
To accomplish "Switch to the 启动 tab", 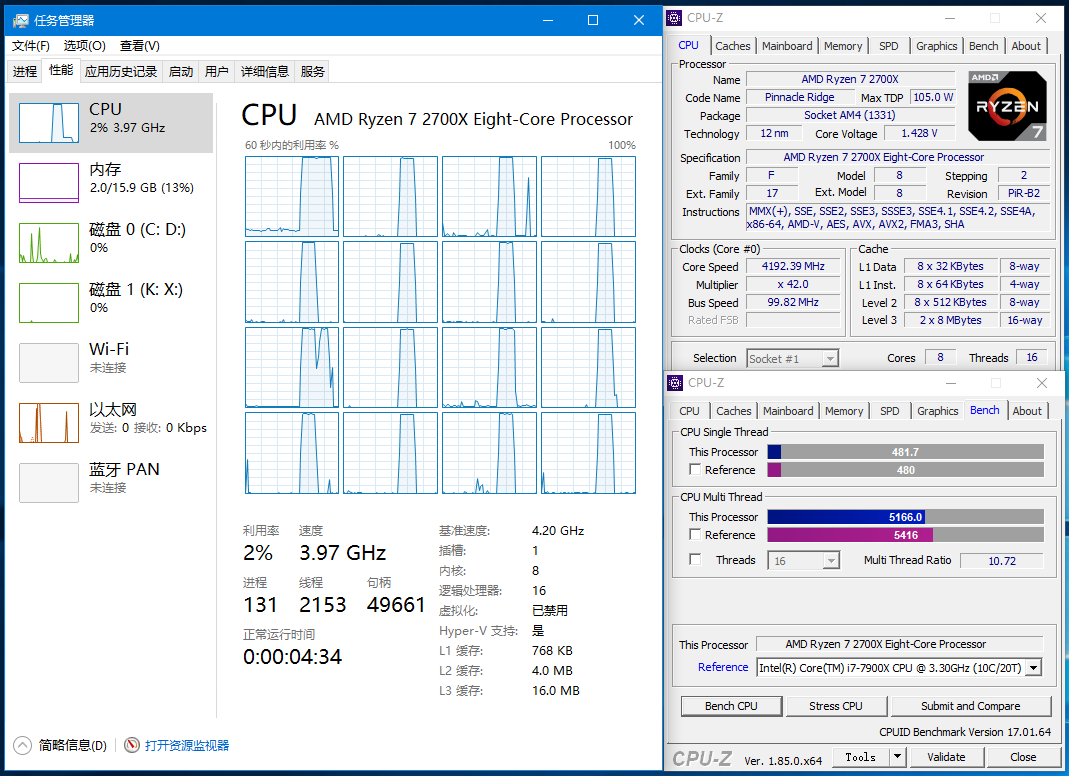I will [x=181, y=71].
